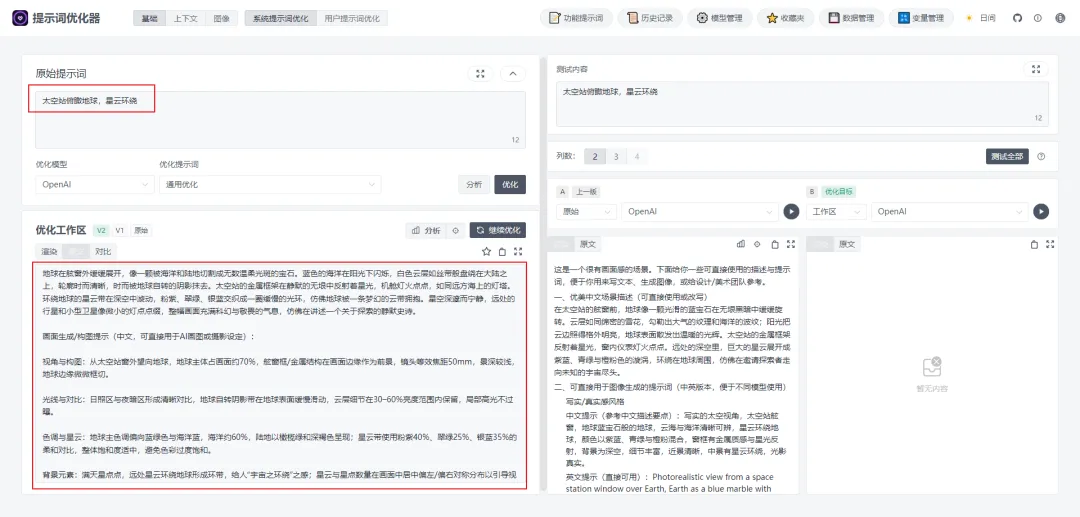This screenshot has width=1080, height=517.
Task: Copy column A result via clipboard icon
Action: (775, 244)
